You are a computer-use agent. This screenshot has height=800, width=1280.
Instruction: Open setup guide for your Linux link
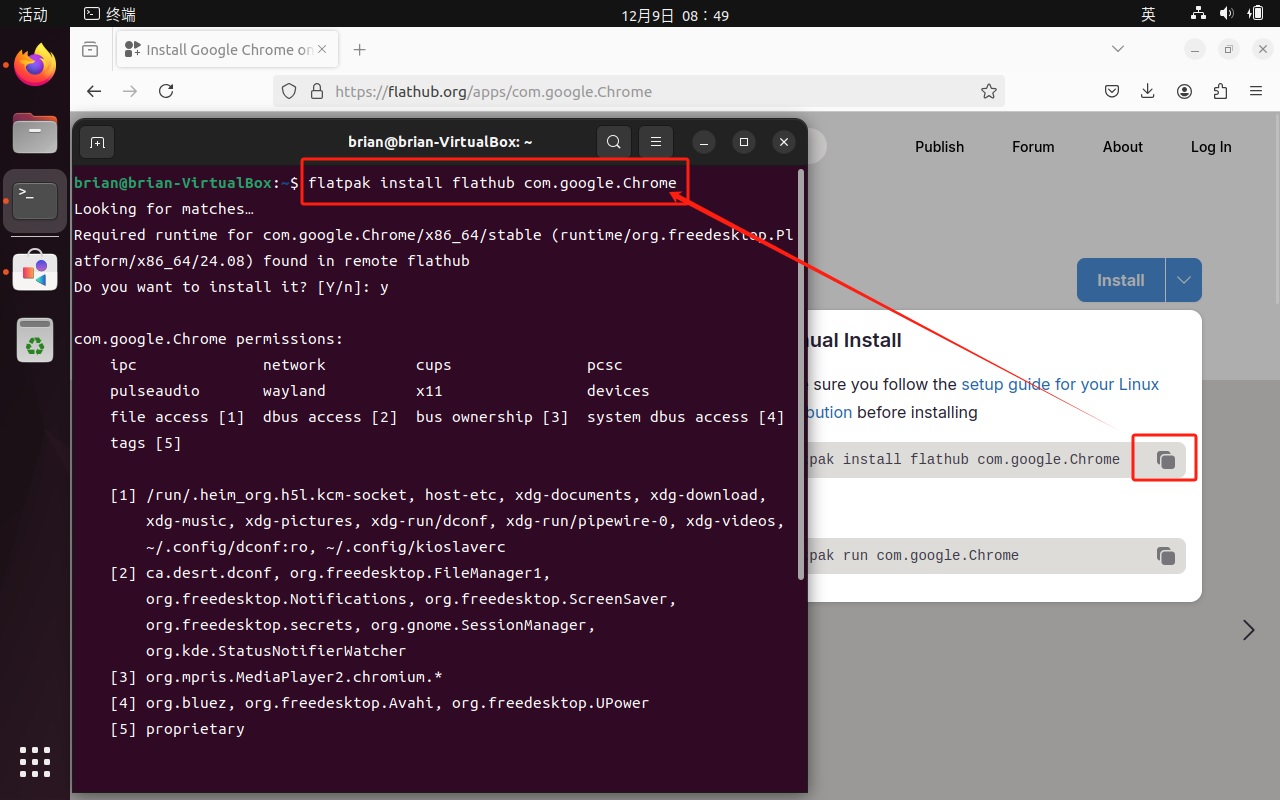(1060, 384)
